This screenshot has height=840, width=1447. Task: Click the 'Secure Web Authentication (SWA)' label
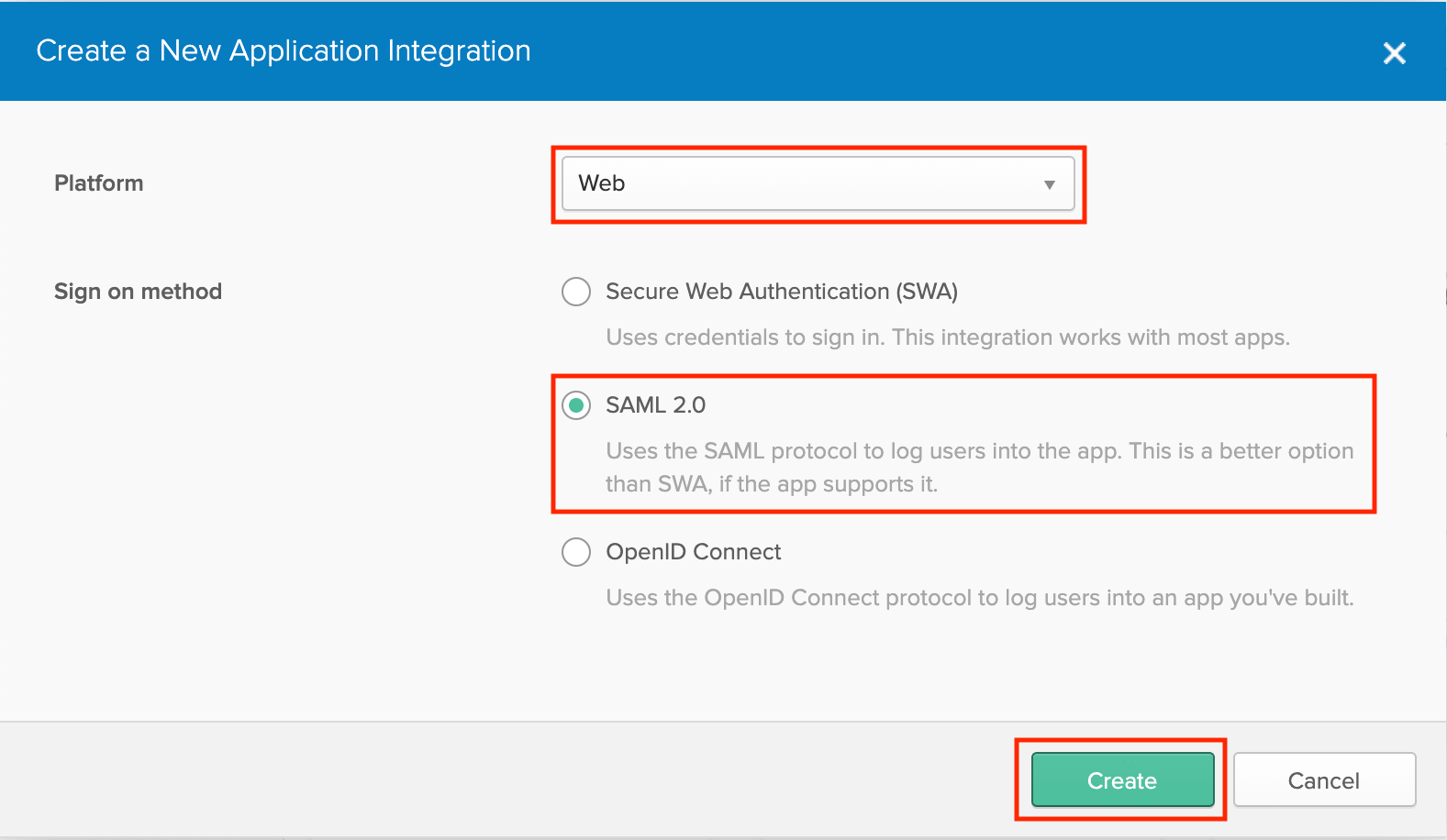[x=781, y=292]
